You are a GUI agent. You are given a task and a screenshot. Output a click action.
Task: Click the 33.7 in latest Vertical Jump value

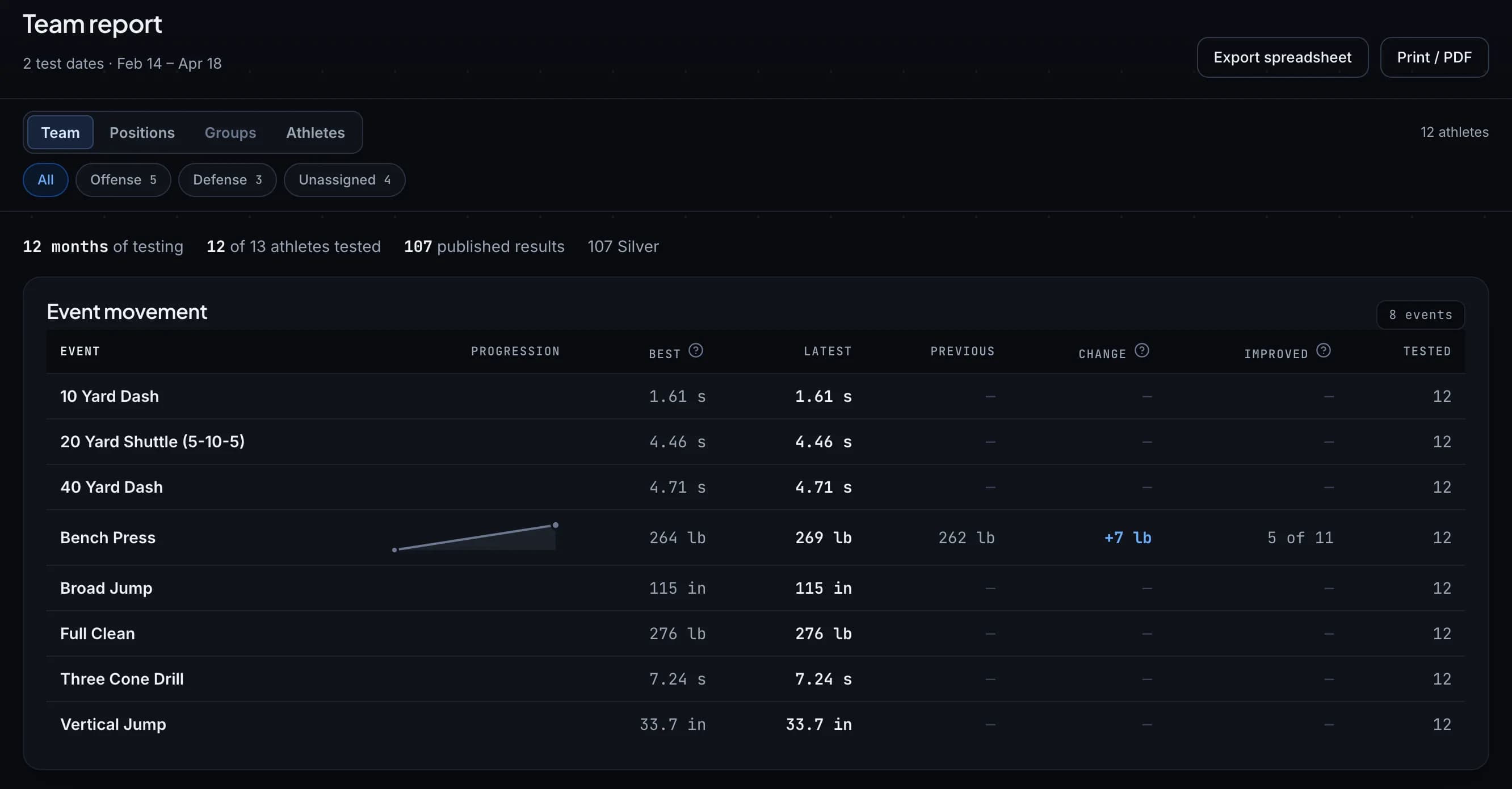819,724
